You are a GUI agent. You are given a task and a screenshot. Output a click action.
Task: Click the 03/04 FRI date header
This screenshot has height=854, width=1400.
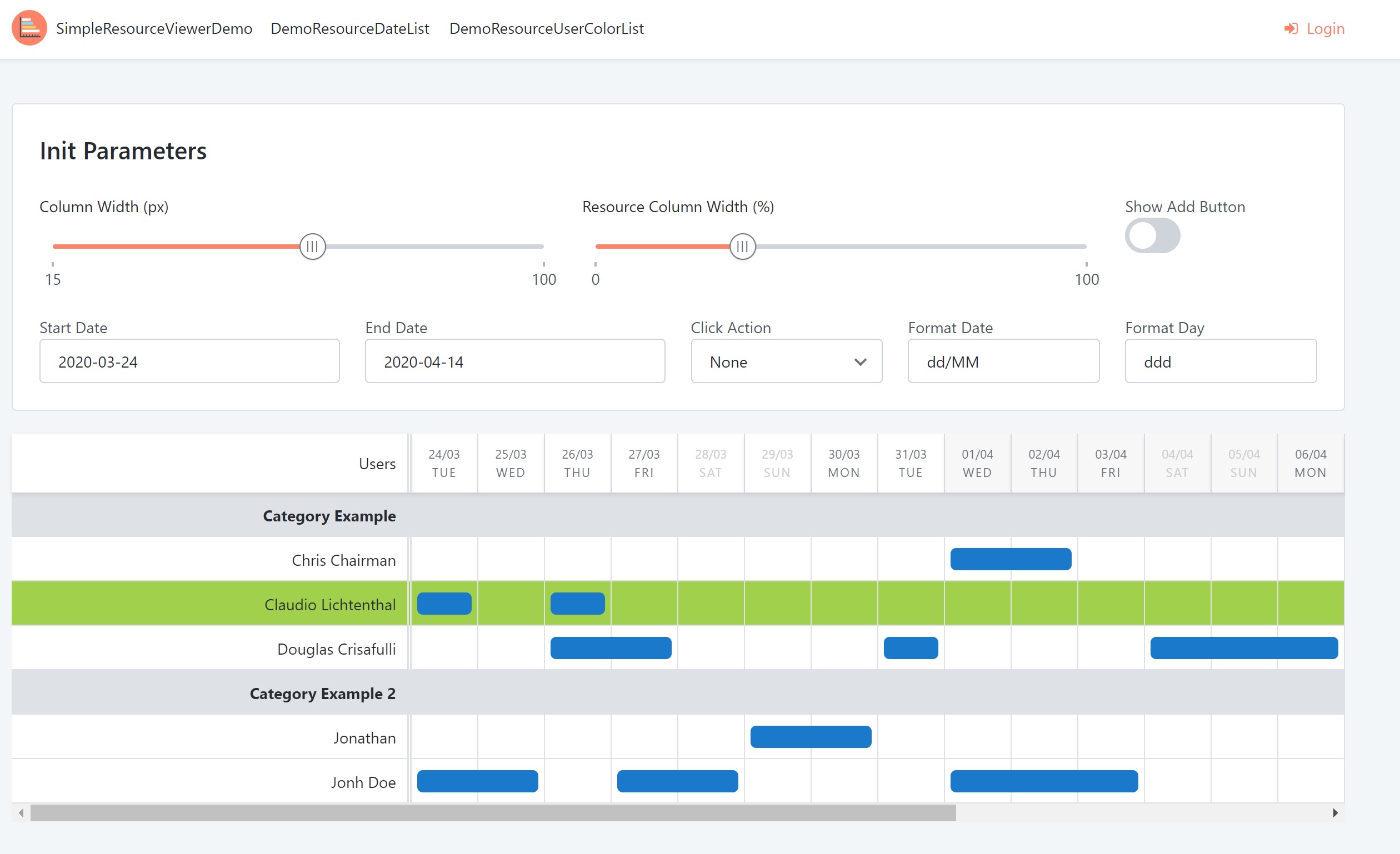point(1111,463)
